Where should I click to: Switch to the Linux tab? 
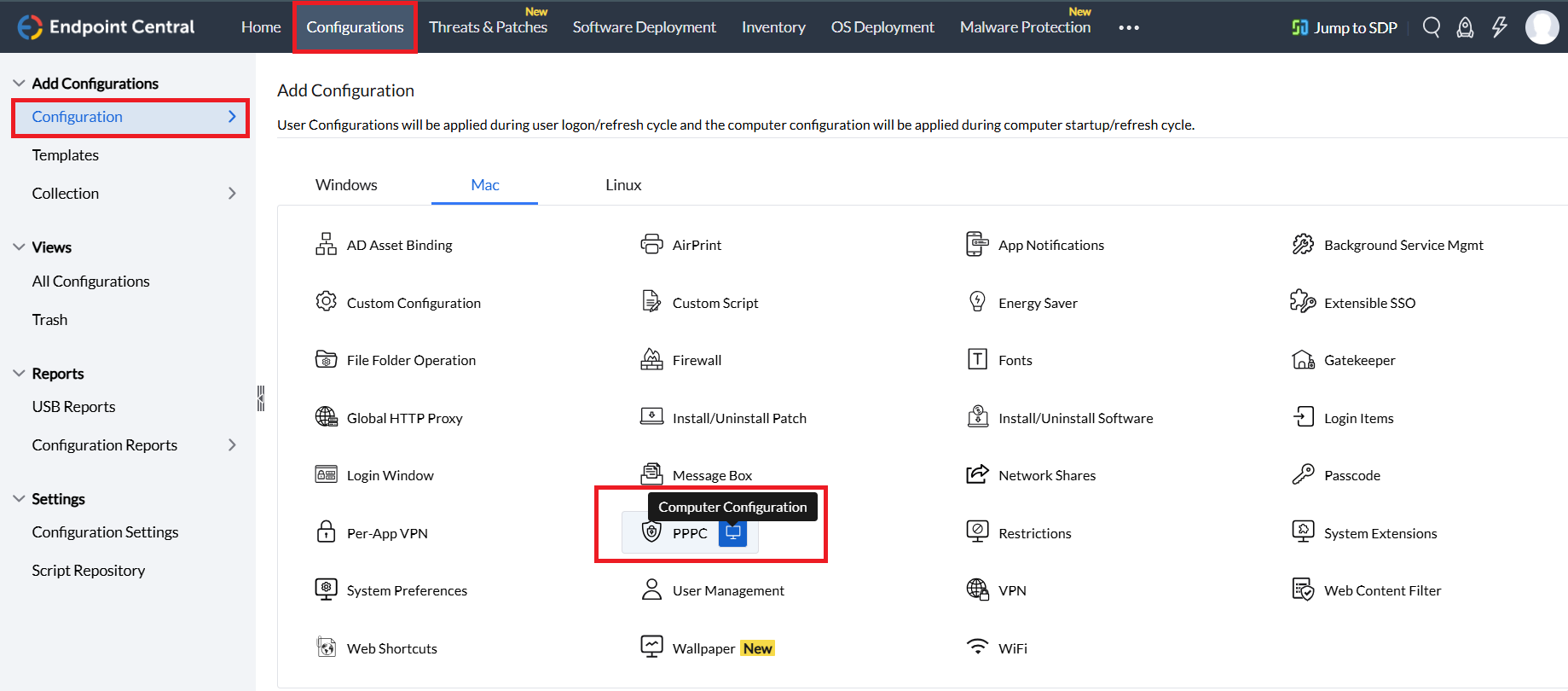point(623,185)
